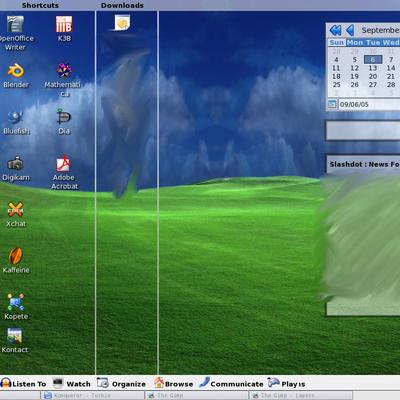
Task: Click the date field showing 09/06/05
Action: pyautogui.click(x=369, y=104)
